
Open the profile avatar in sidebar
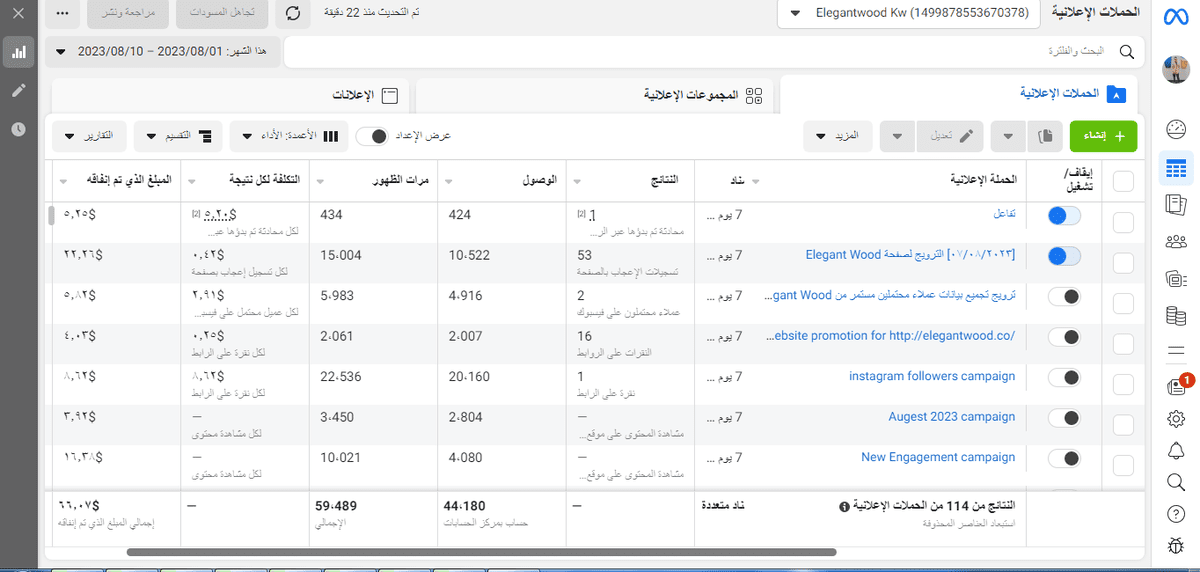(1175, 71)
